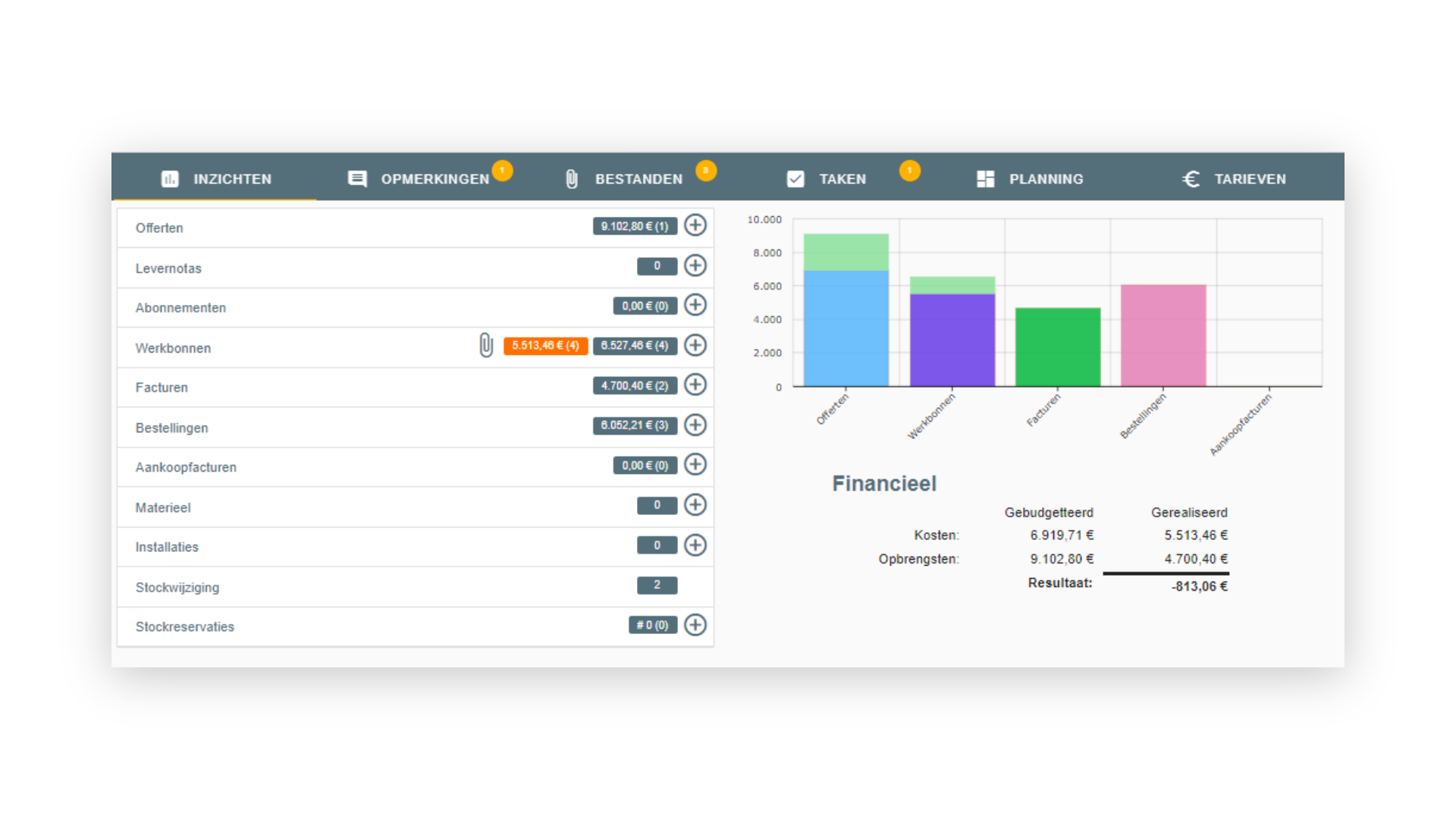Click the plus icon next to Offerten
Viewport: 1456px width, 819px height.
(x=695, y=225)
